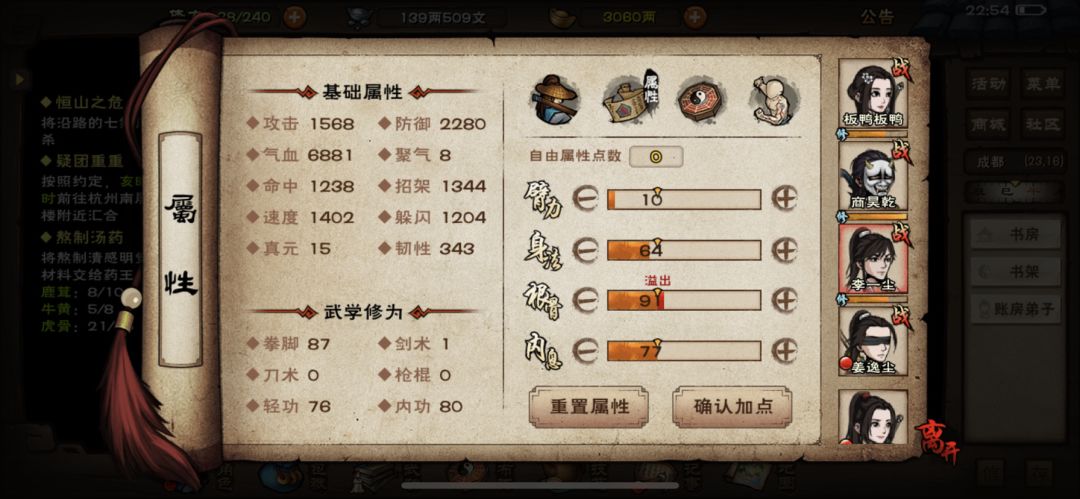
Task: Click the 重置属性 button
Action: coord(589,407)
